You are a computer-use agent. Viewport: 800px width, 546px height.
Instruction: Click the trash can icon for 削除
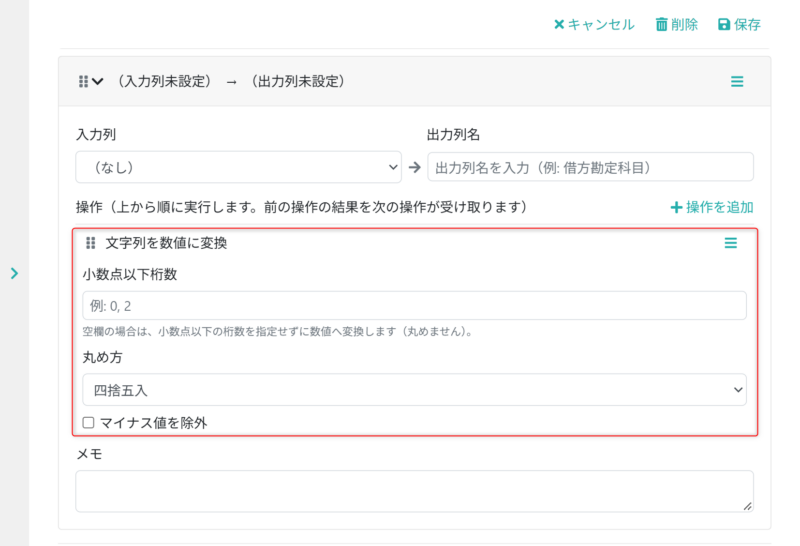[x=661, y=24]
